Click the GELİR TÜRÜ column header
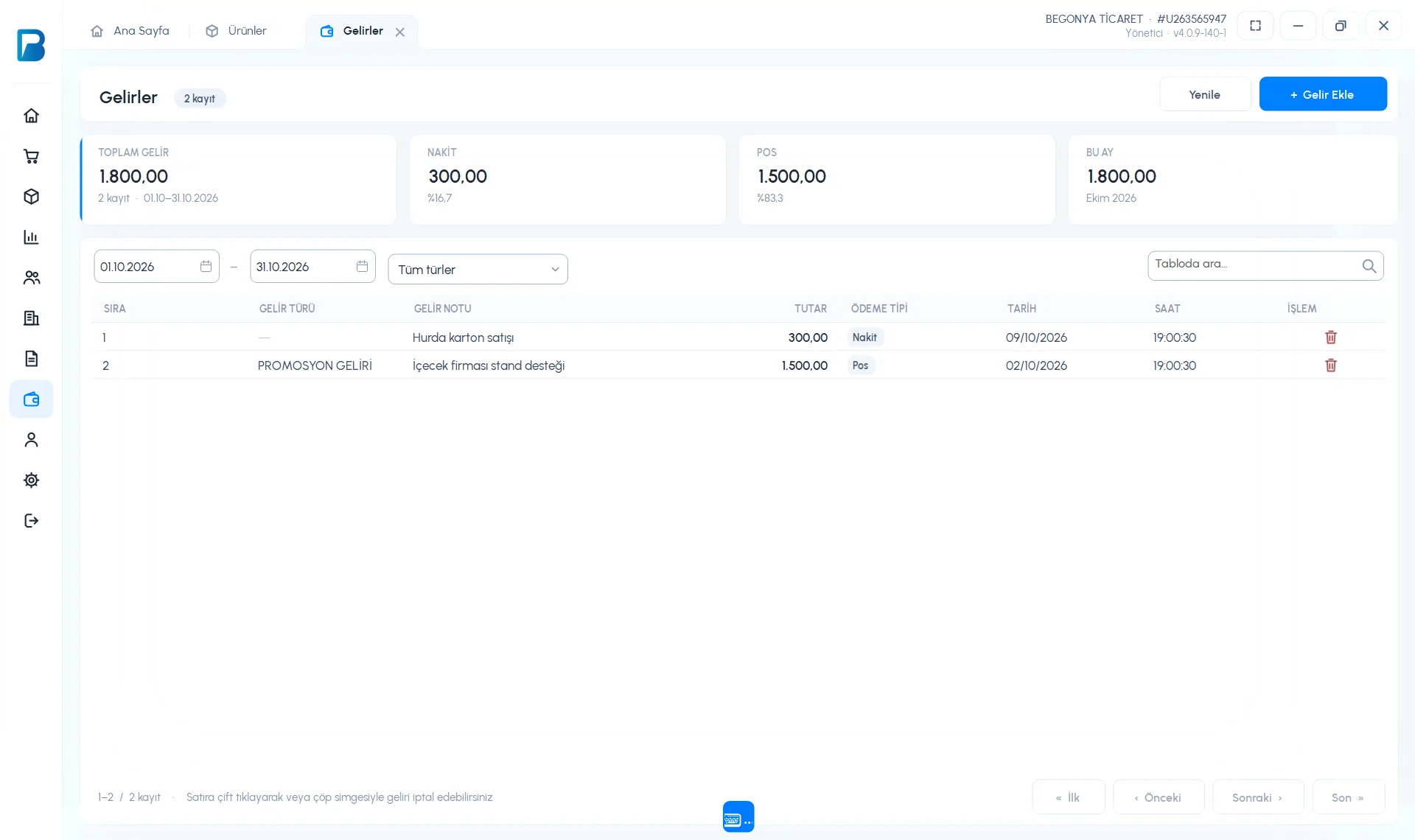1415x840 pixels. point(287,309)
